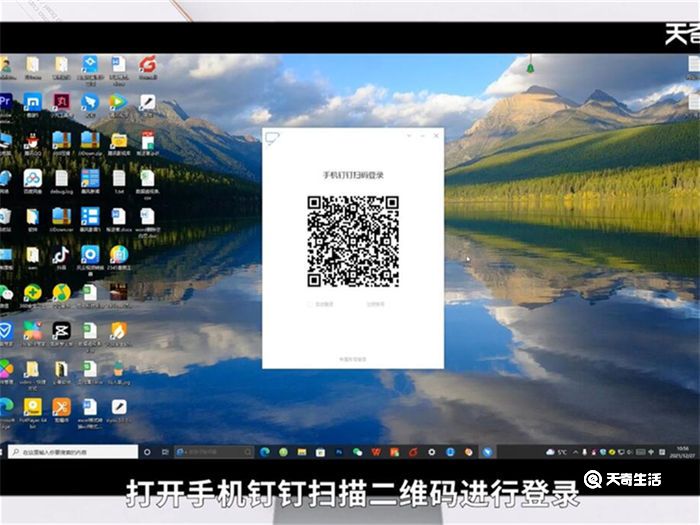This screenshot has width=700, height=525.
Task: Select the CapCut desktop shortcut
Action: tap(61, 331)
